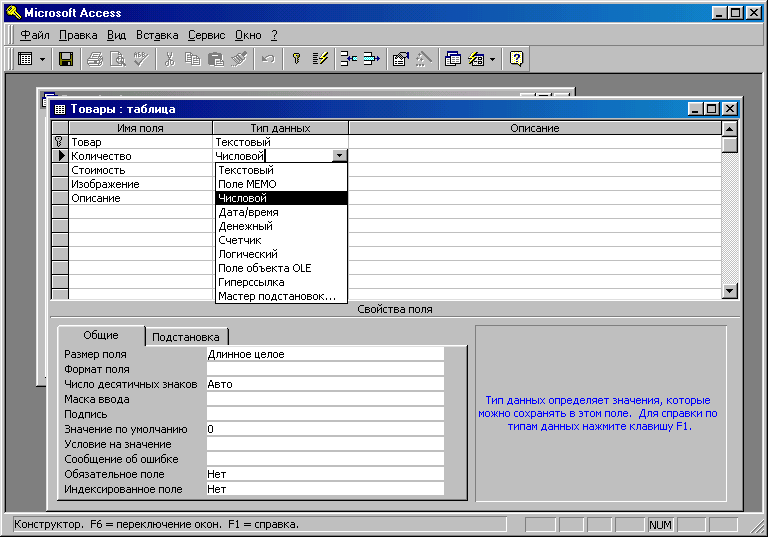Choose Поле МЕМО from data type list

(x=281, y=184)
